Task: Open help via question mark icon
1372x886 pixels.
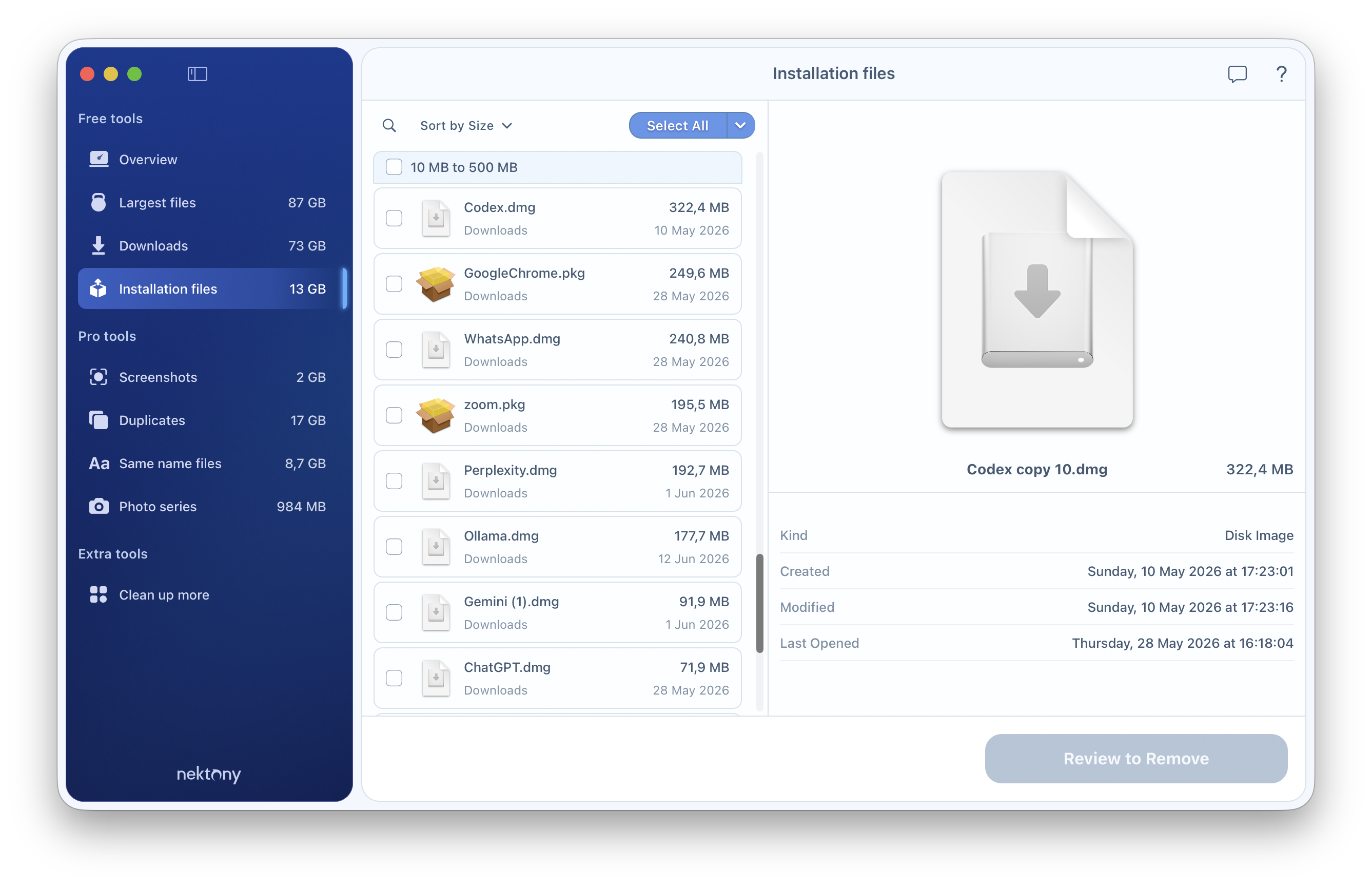Action: [1281, 74]
